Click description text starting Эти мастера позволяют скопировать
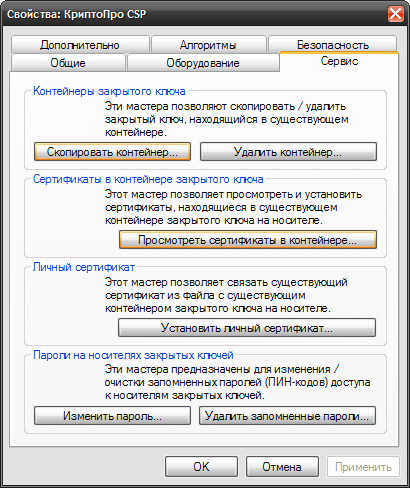Screen dimensions: 410x488 coord(227,119)
